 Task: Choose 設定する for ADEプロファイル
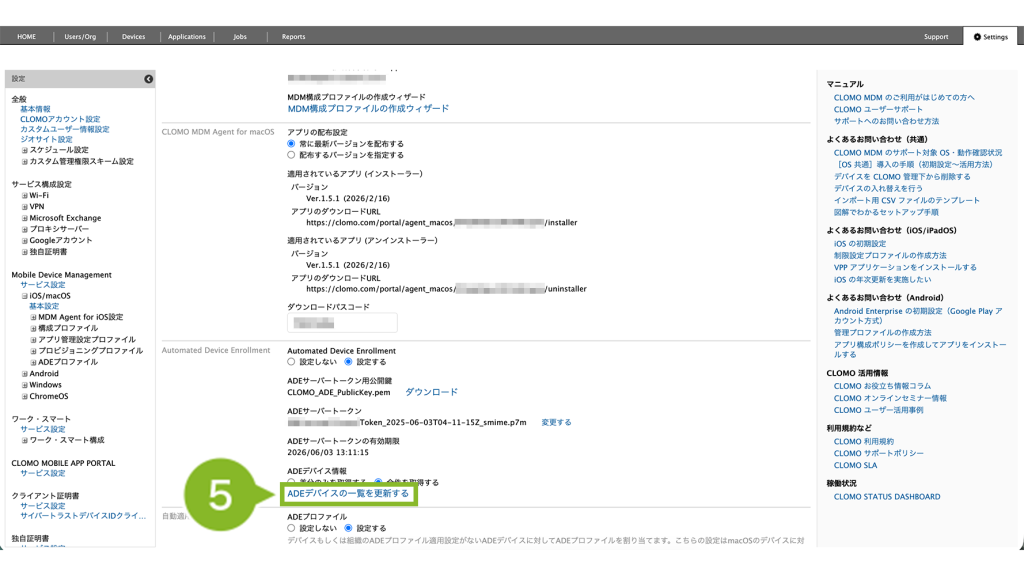click(x=349, y=528)
